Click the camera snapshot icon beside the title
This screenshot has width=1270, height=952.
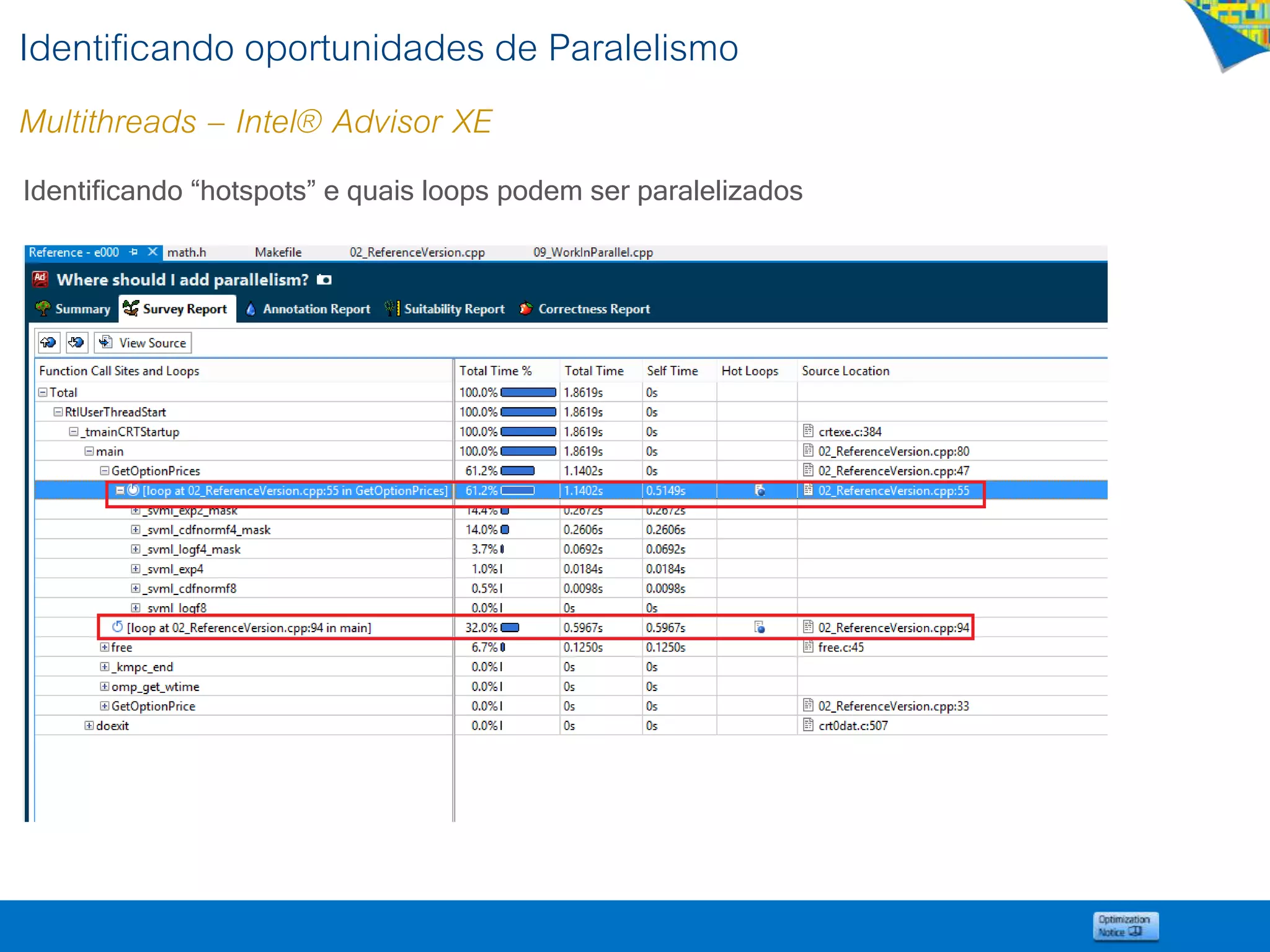coord(324,280)
